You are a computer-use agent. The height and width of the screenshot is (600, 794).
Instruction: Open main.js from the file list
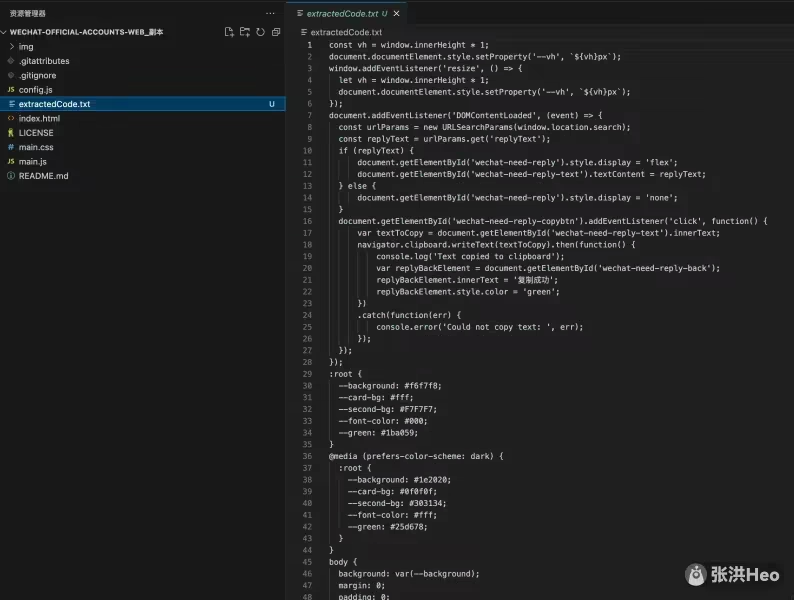coord(33,161)
